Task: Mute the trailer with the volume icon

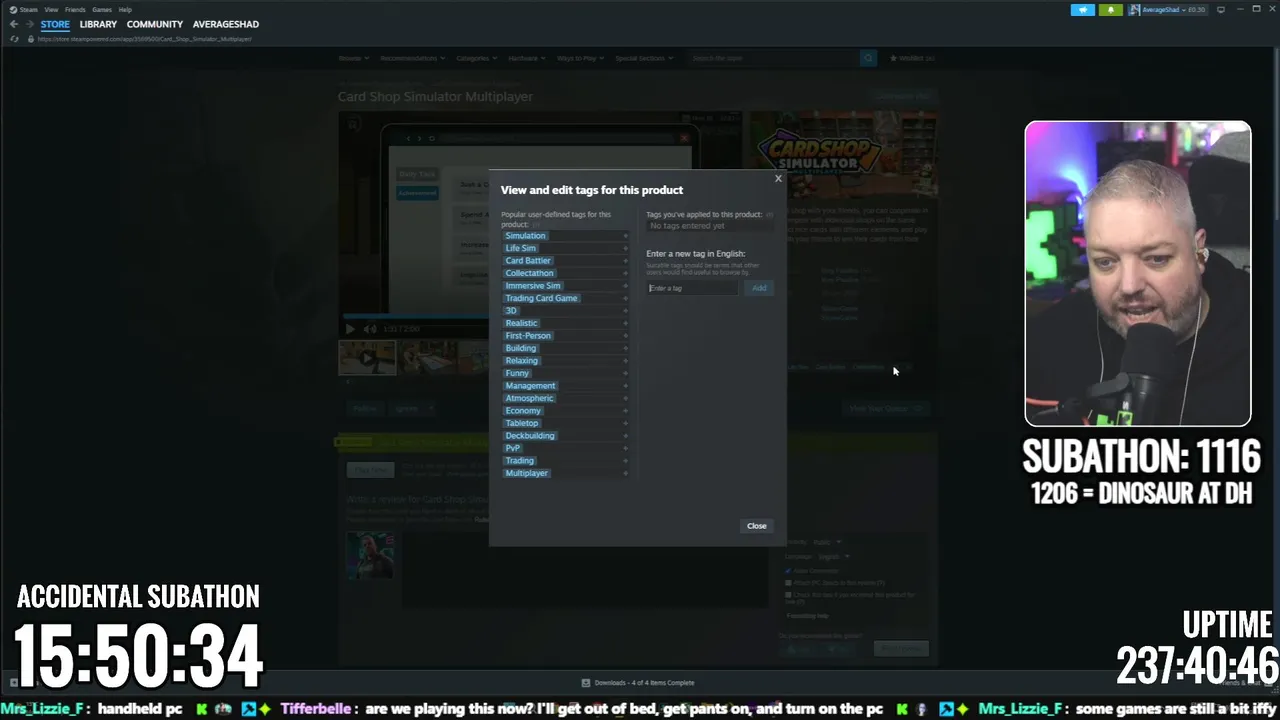Action: click(x=370, y=328)
